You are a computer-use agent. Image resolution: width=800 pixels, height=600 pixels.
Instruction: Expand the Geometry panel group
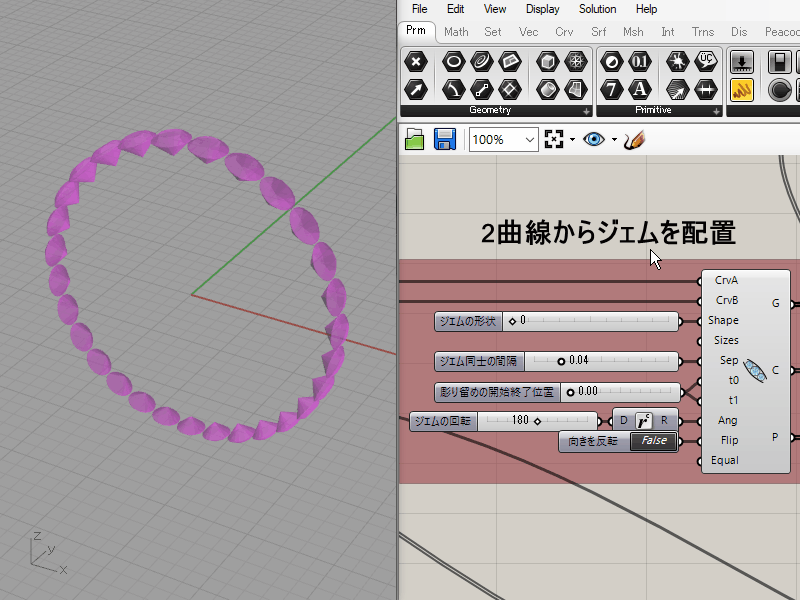pos(586,111)
